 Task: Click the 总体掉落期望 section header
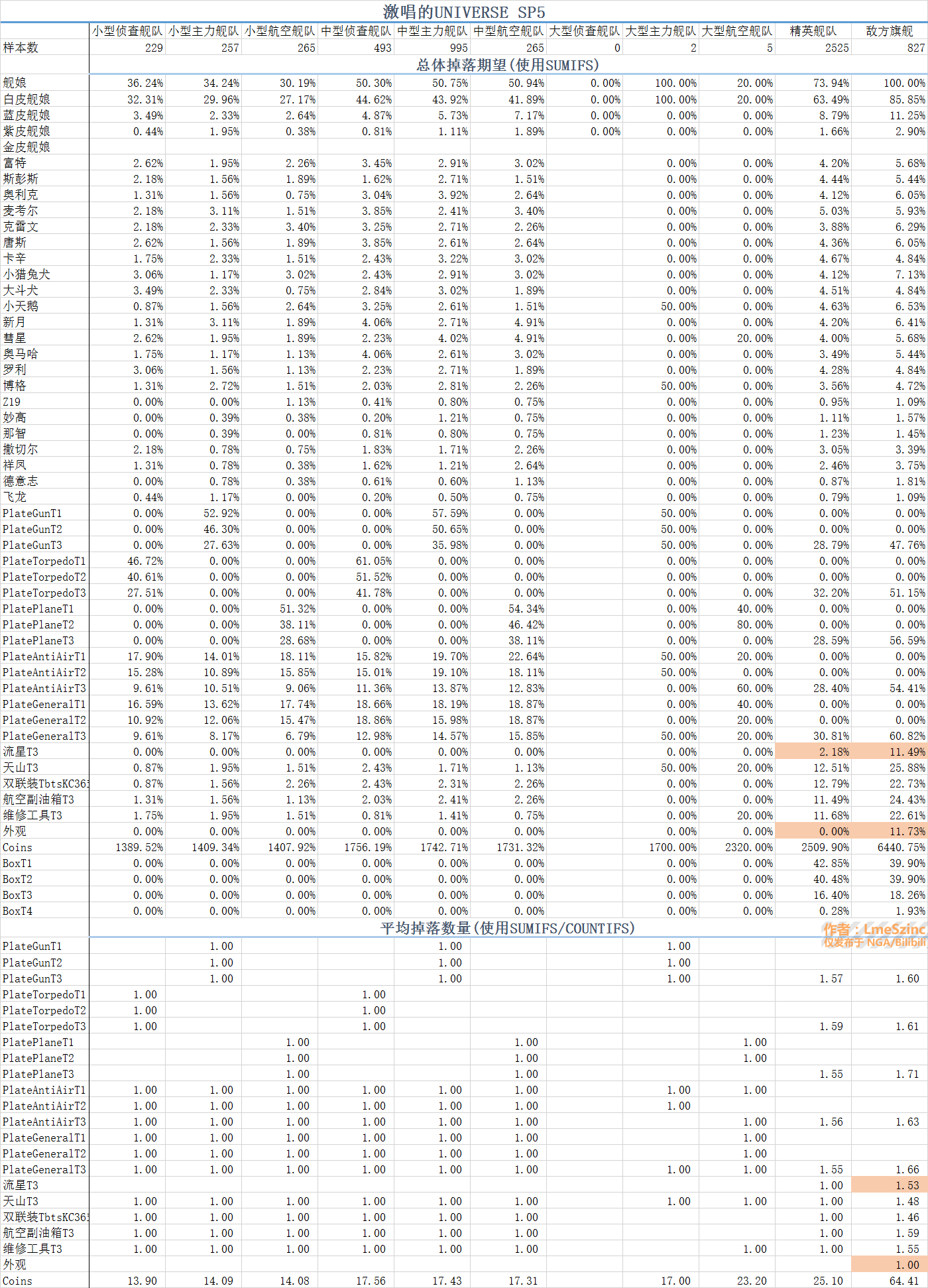coord(508,65)
